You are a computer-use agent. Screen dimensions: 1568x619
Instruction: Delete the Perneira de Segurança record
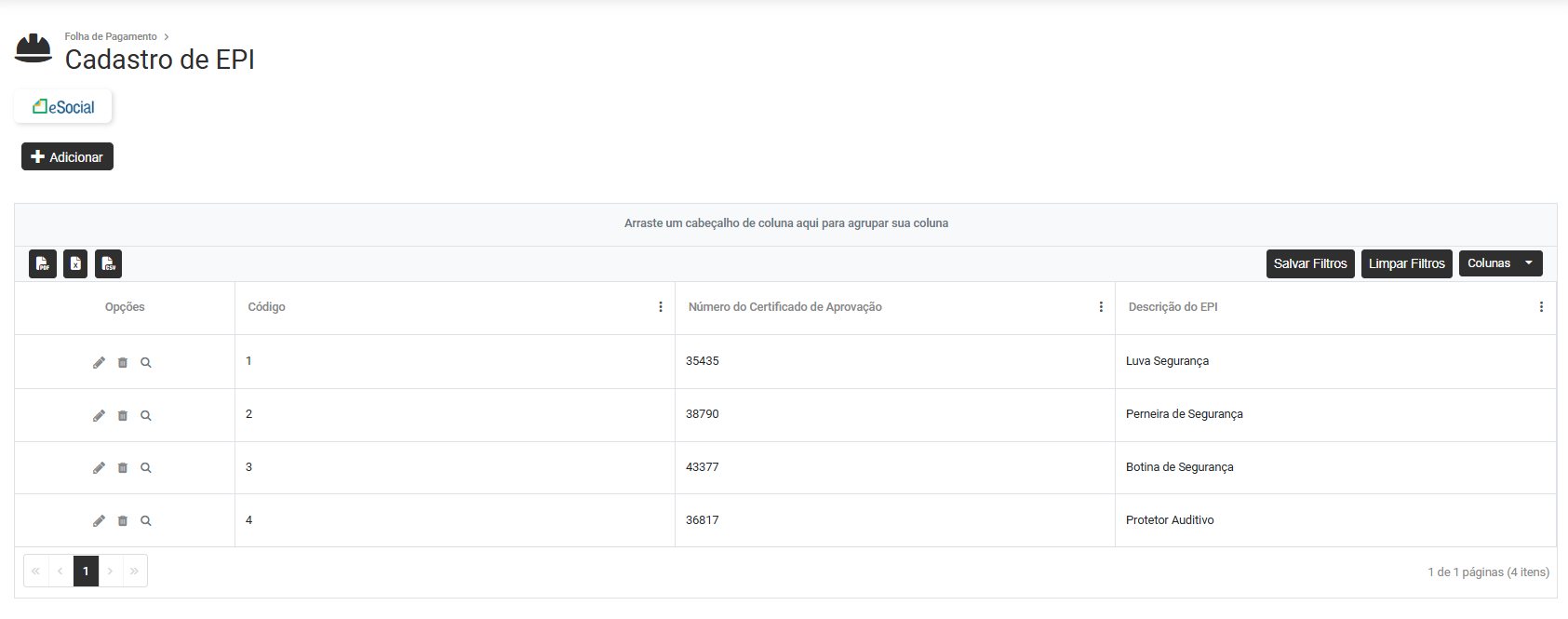(123, 416)
